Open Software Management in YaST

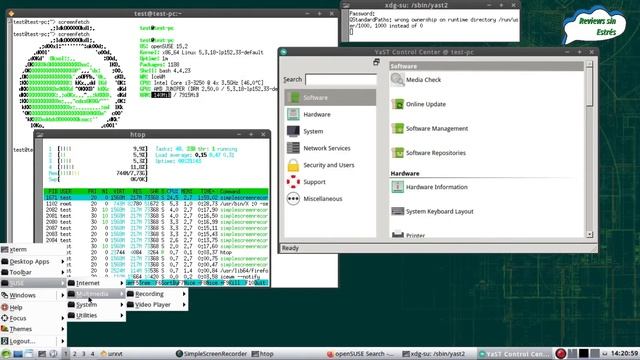tap(430, 129)
